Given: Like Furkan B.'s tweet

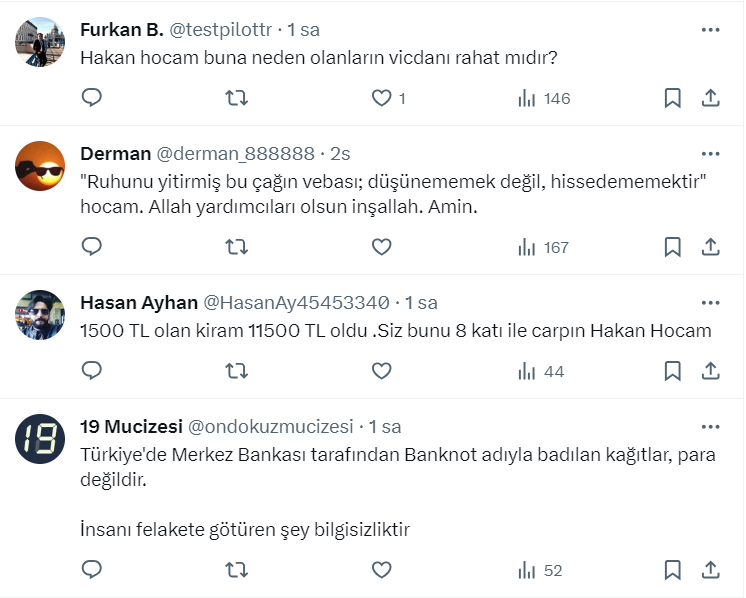Looking at the screenshot, I should click(x=381, y=98).
